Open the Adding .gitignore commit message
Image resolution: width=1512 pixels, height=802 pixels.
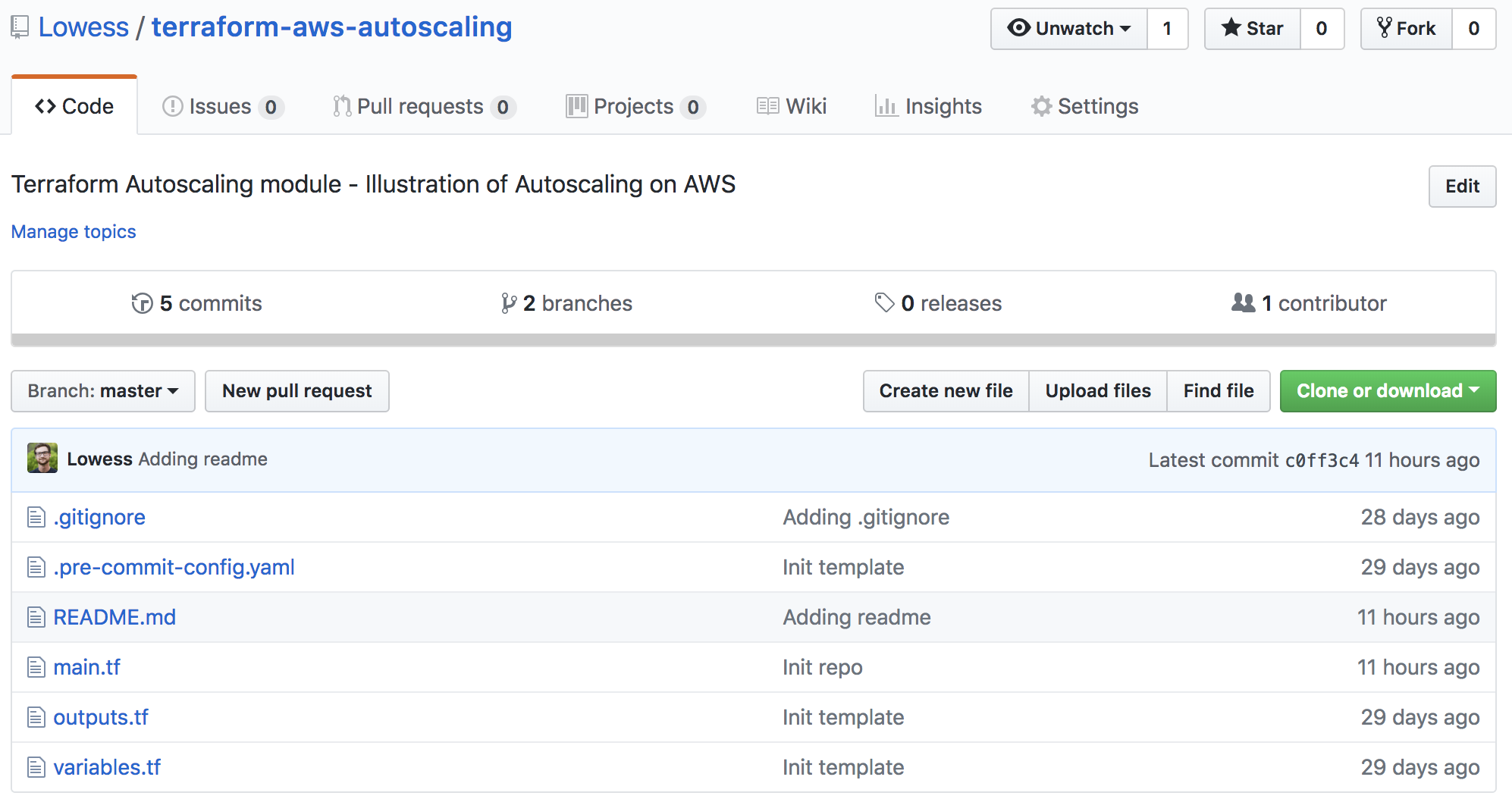866,517
